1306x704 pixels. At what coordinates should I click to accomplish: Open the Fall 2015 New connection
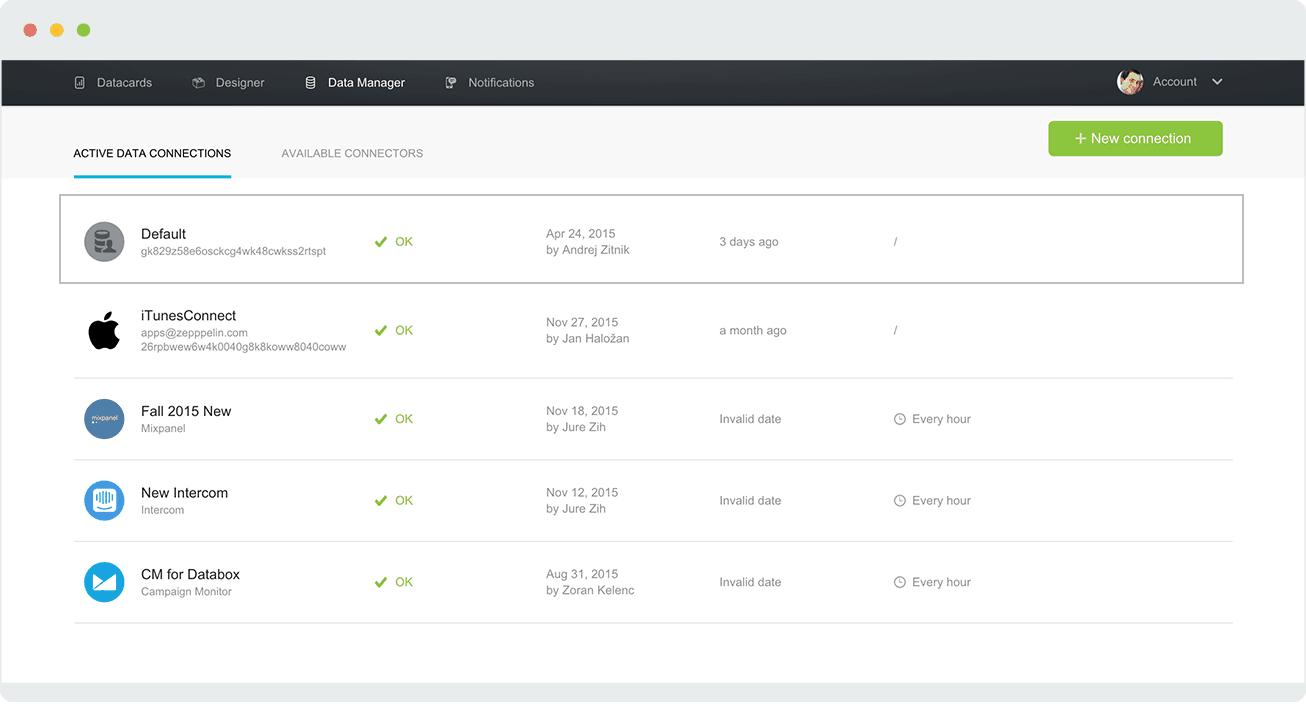pos(186,411)
